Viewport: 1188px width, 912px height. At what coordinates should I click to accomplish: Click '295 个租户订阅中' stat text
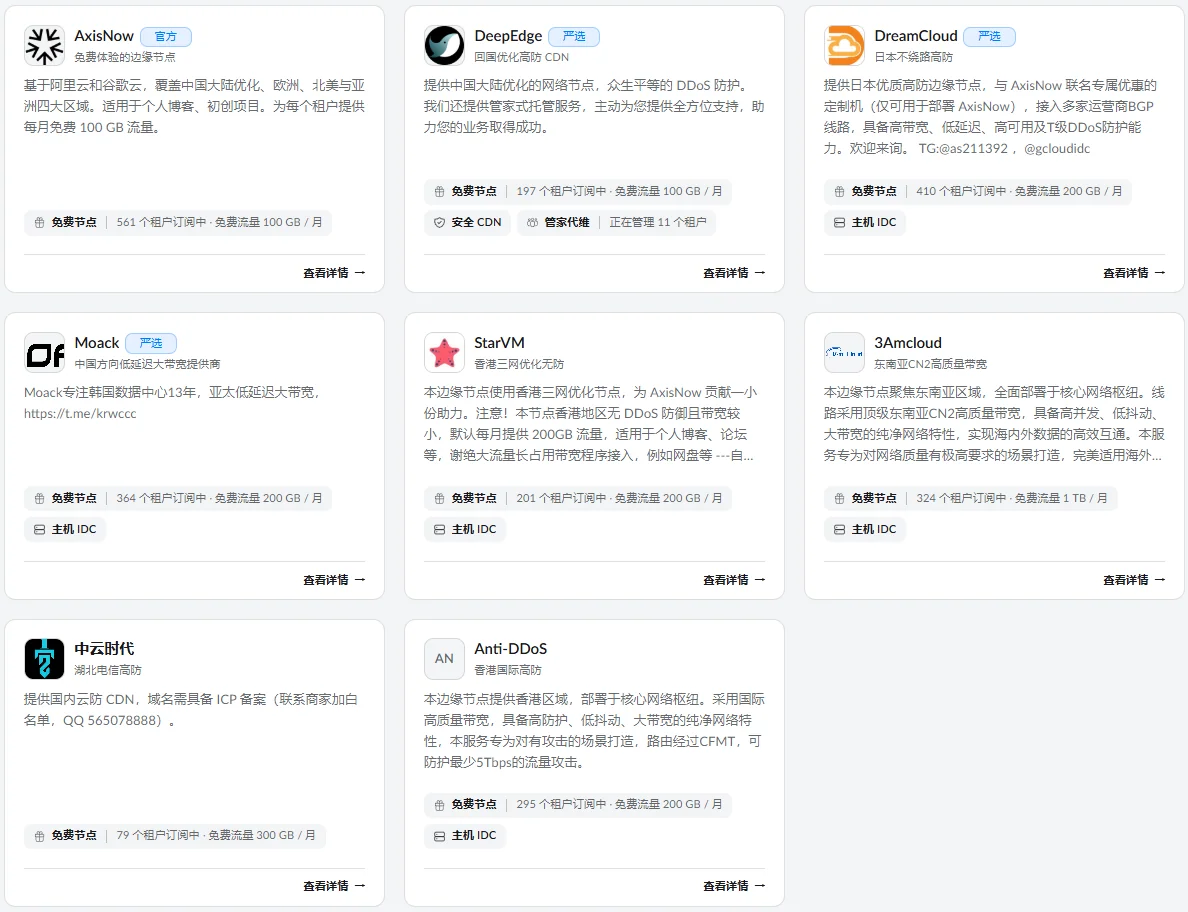tap(561, 804)
